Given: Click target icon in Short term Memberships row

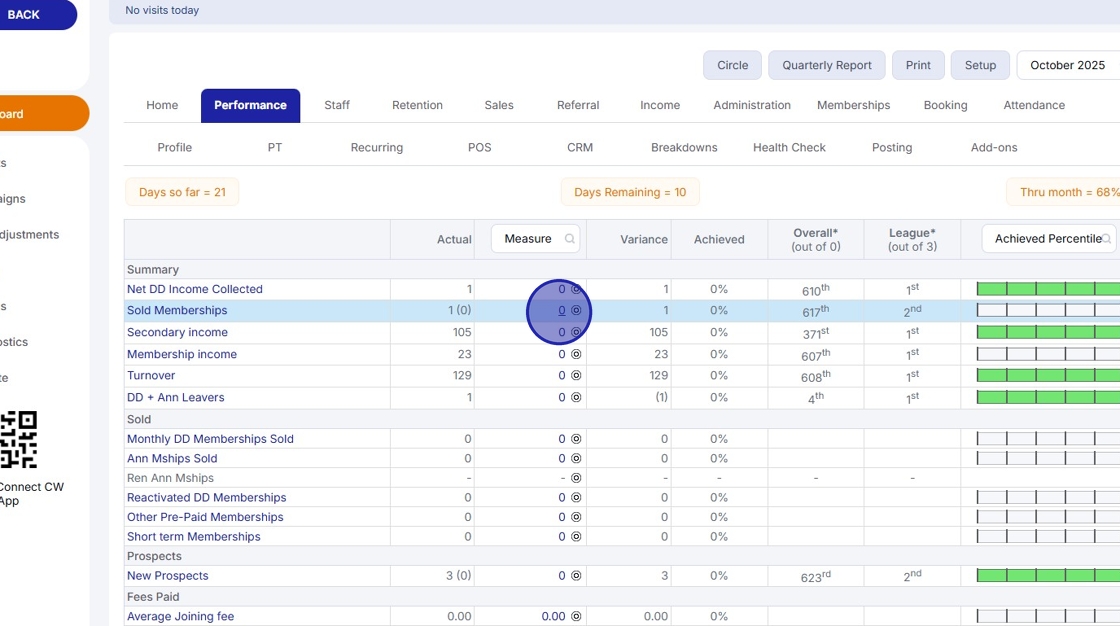Looking at the screenshot, I should (576, 537).
